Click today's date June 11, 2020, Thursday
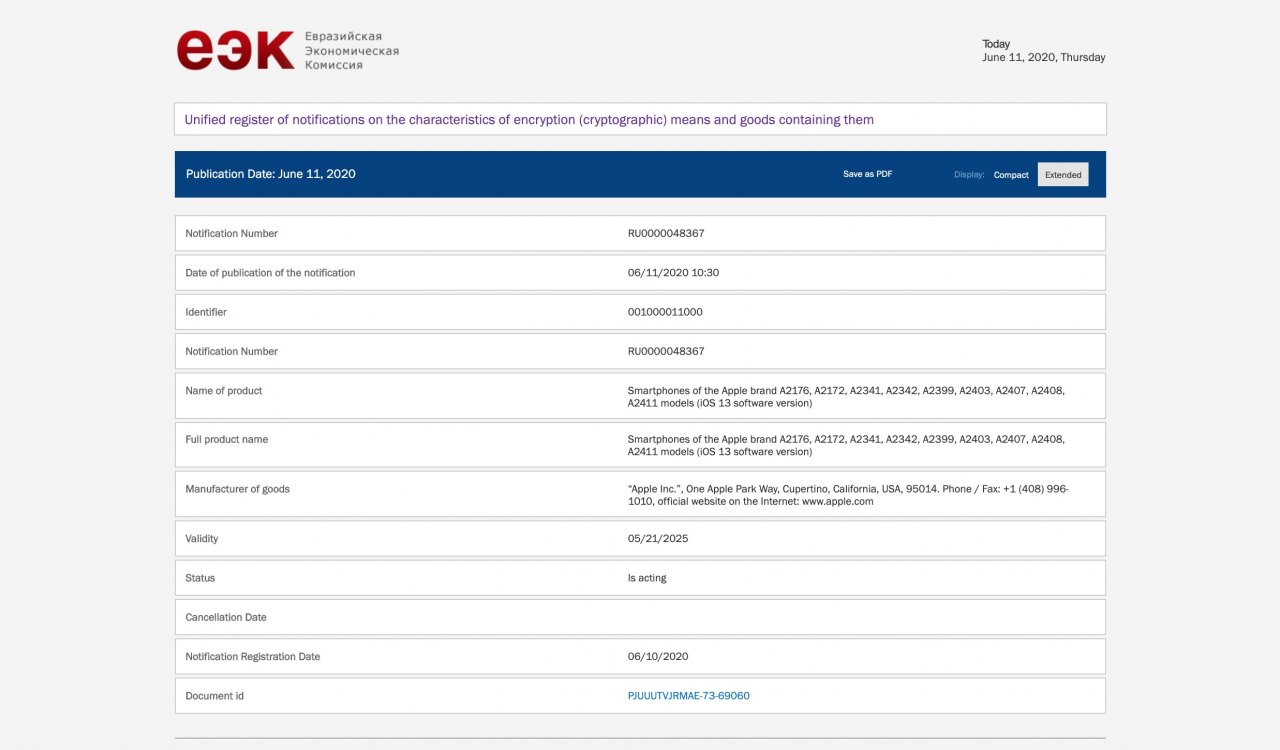The image size is (1280, 750). click(1044, 58)
